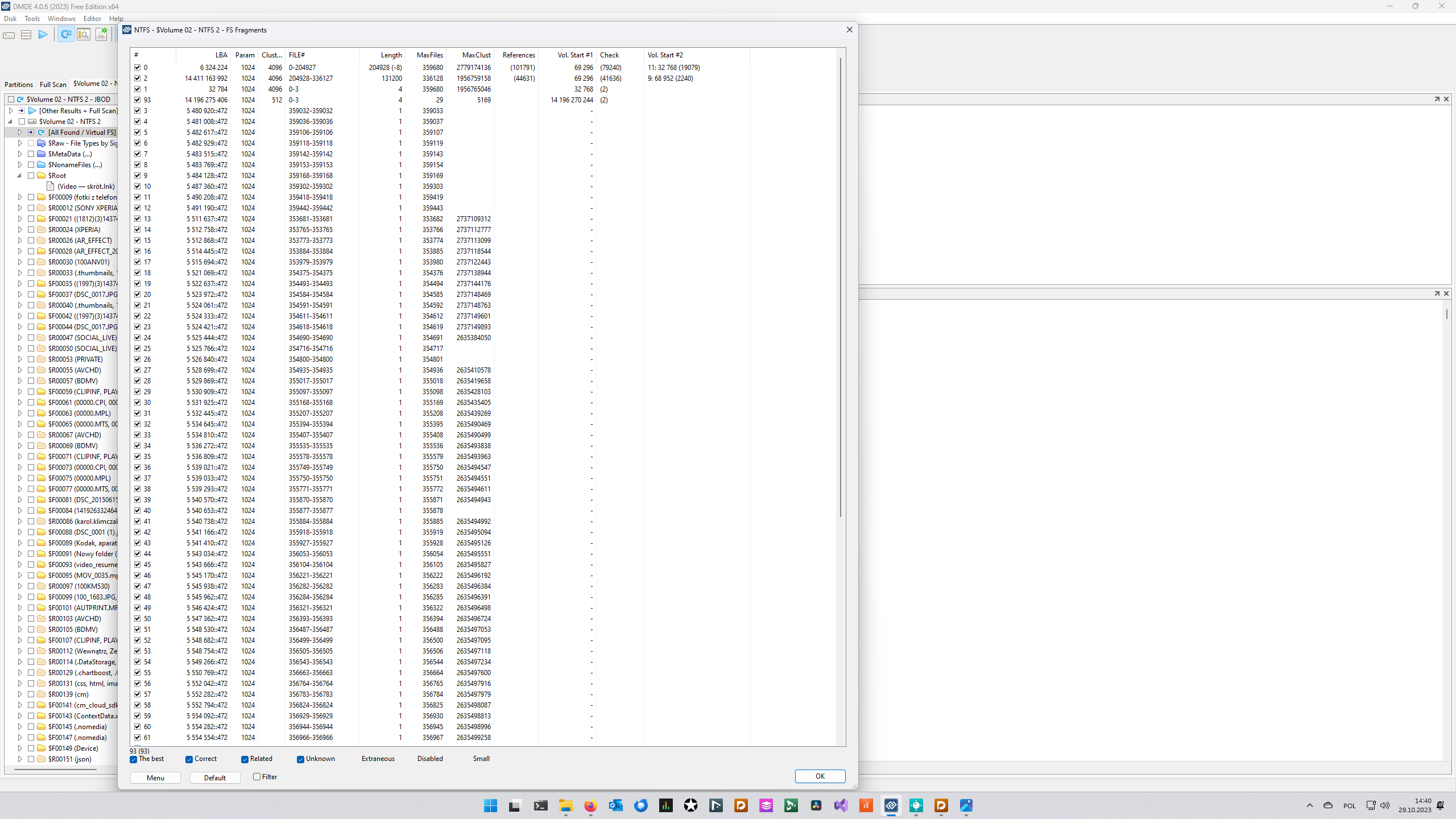1456x819 pixels.
Task: Uncheck fragment row 13 checkbox
Action: [137, 219]
